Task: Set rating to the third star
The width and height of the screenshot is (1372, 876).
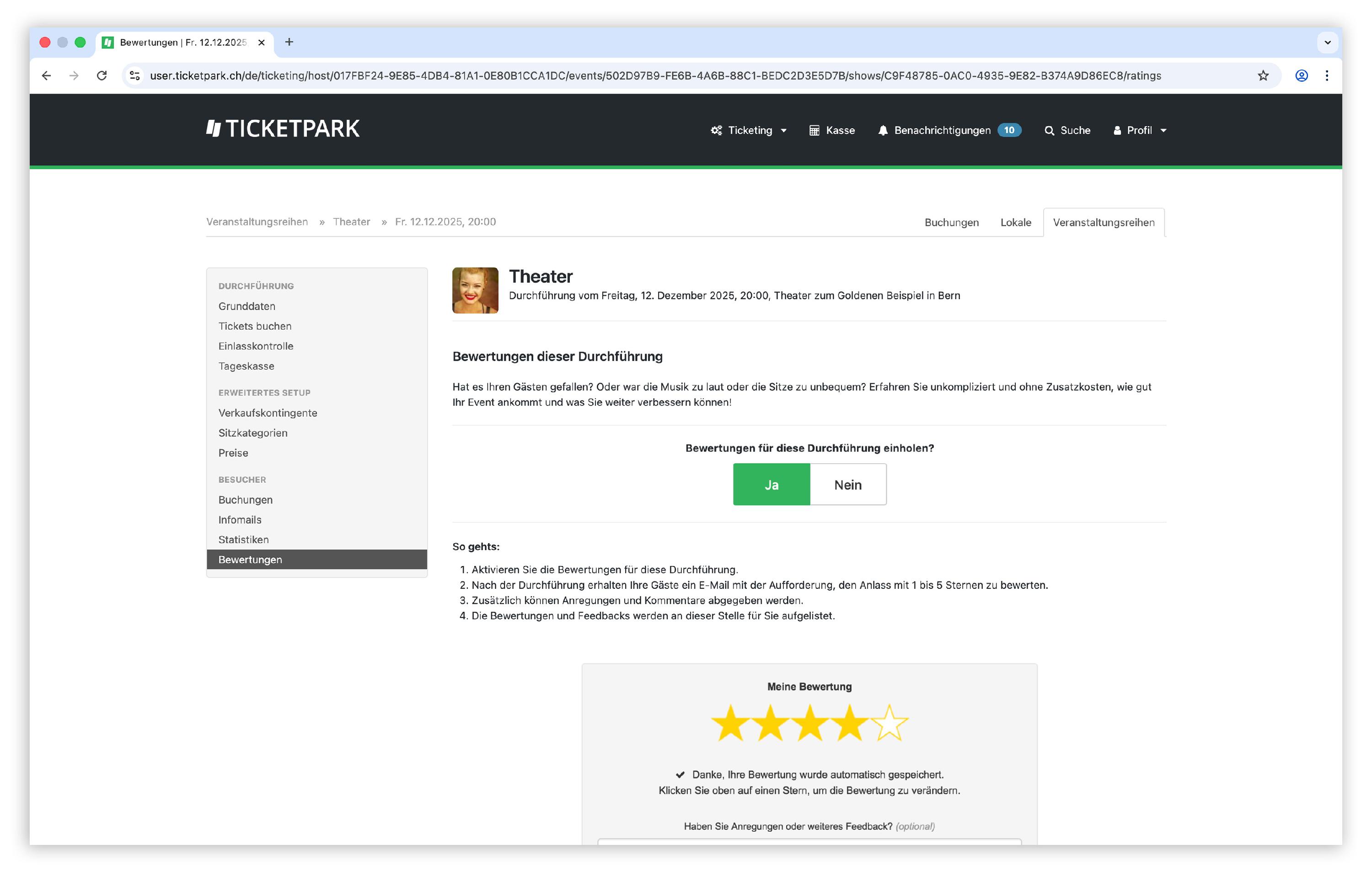Action: point(809,723)
